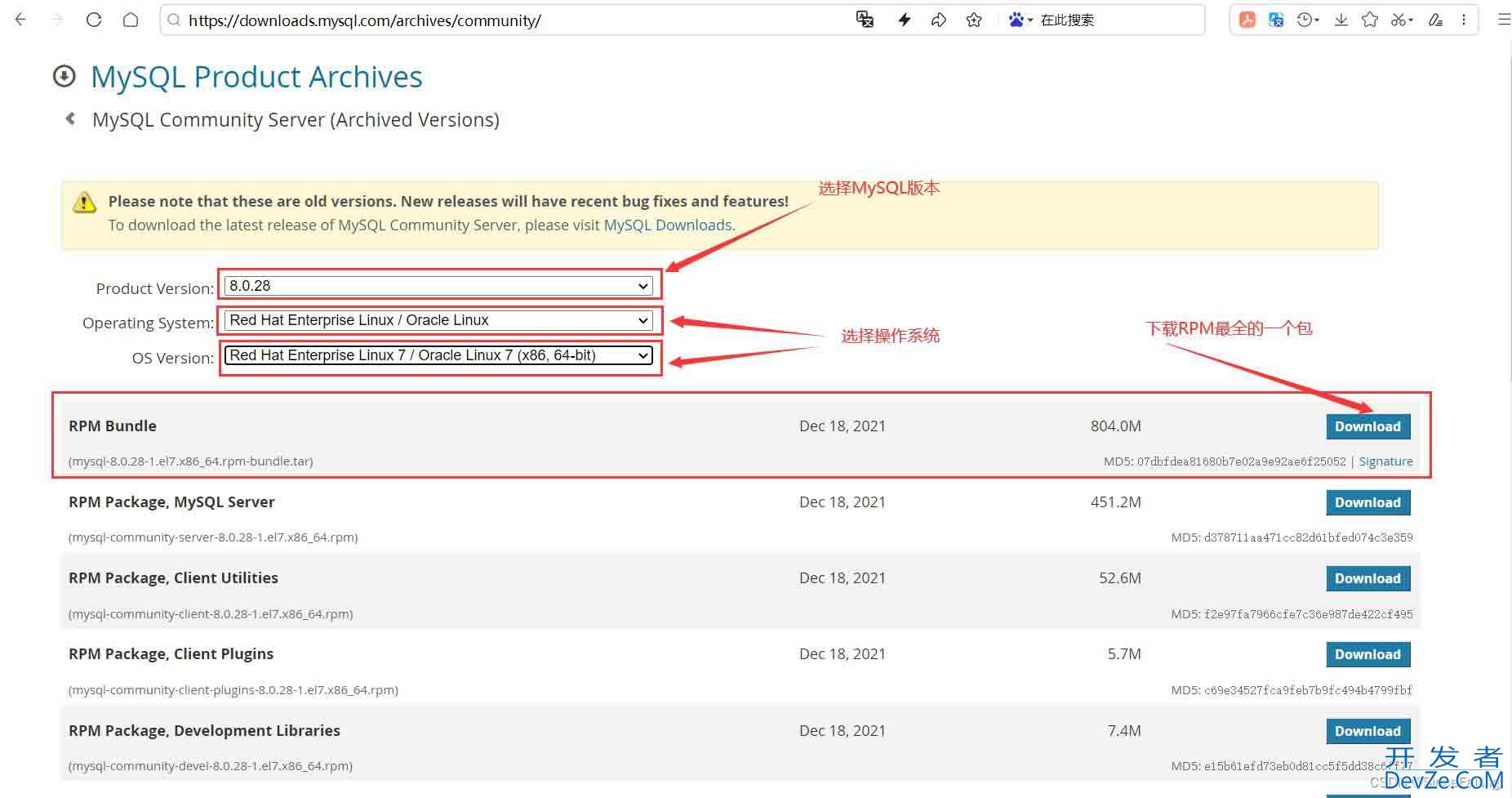Download the Development Libraries RPM package

[1367, 731]
